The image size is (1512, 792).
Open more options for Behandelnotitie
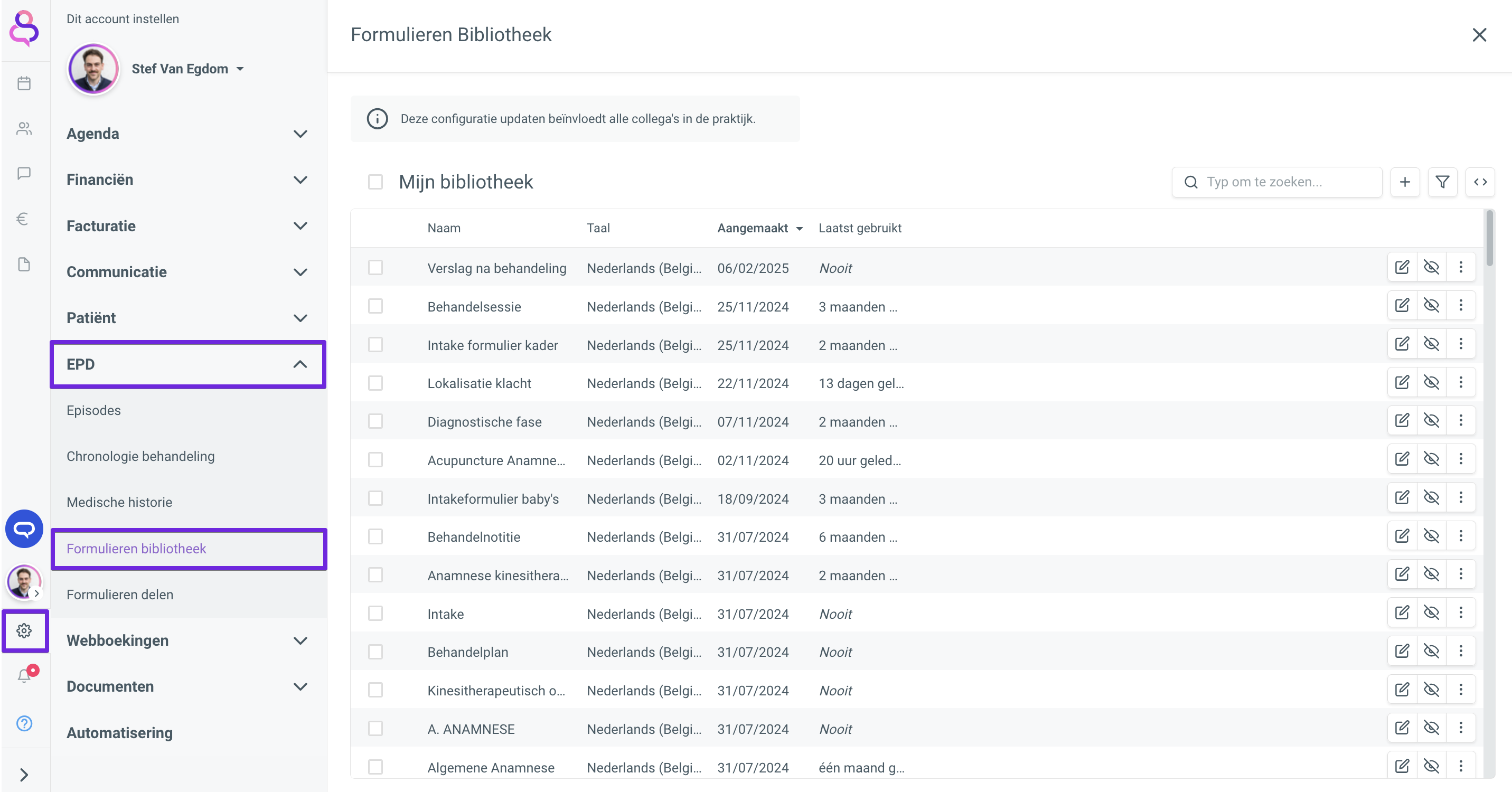[1461, 536]
